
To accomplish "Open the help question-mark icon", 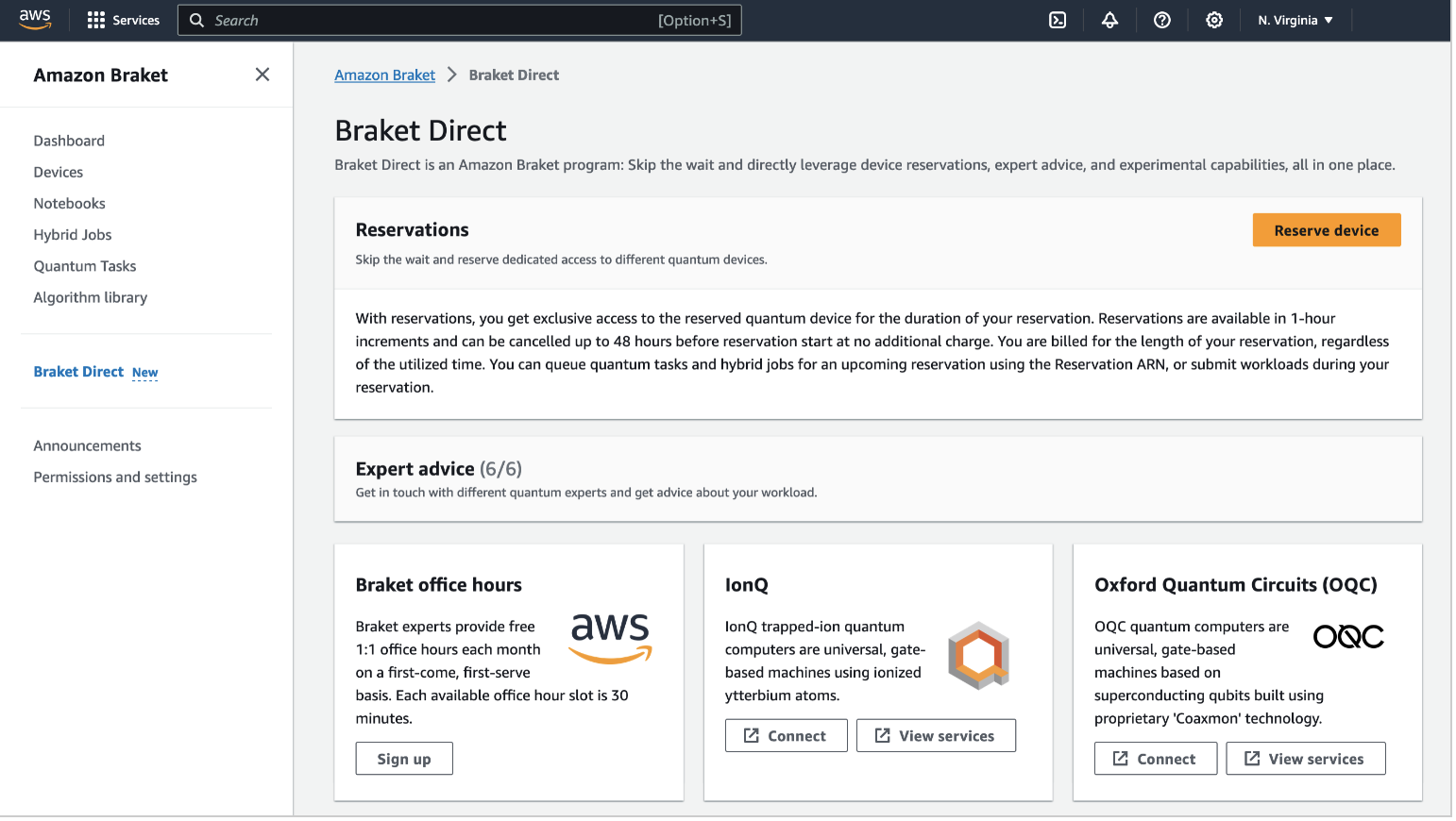I will tap(1162, 20).
